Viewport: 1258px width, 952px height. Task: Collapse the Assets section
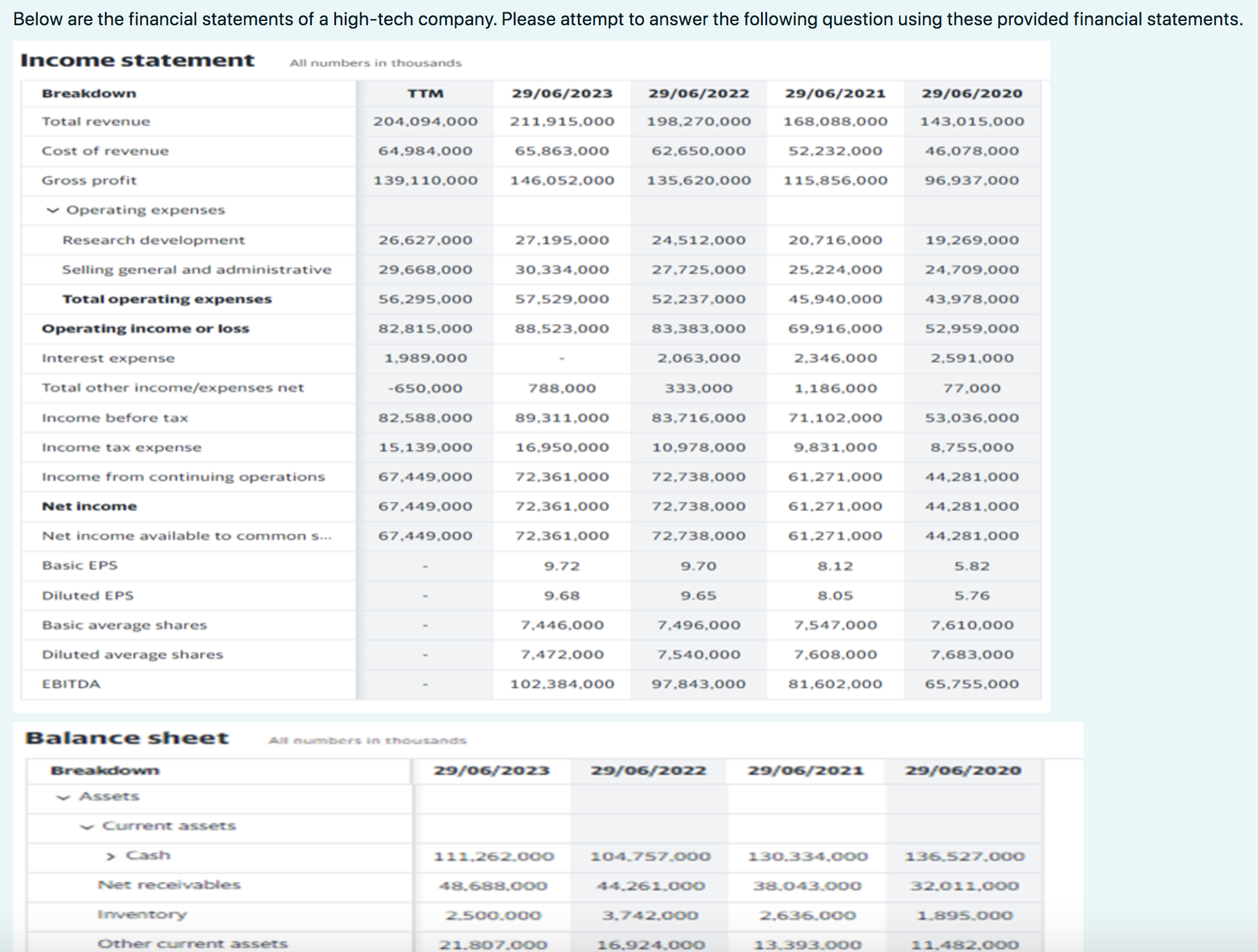[x=64, y=796]
